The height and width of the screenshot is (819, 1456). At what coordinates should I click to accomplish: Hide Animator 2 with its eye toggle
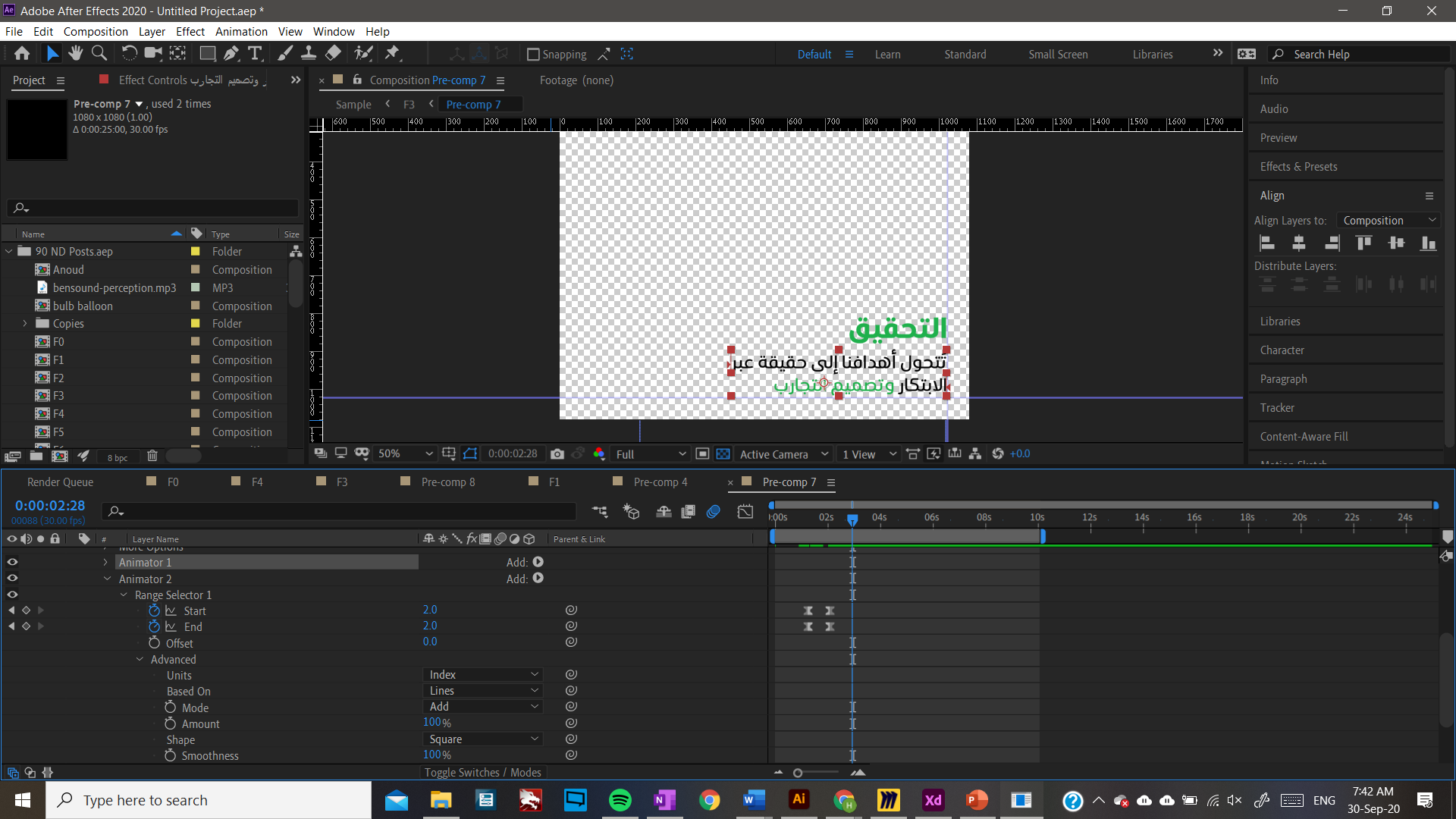[12, 579]
